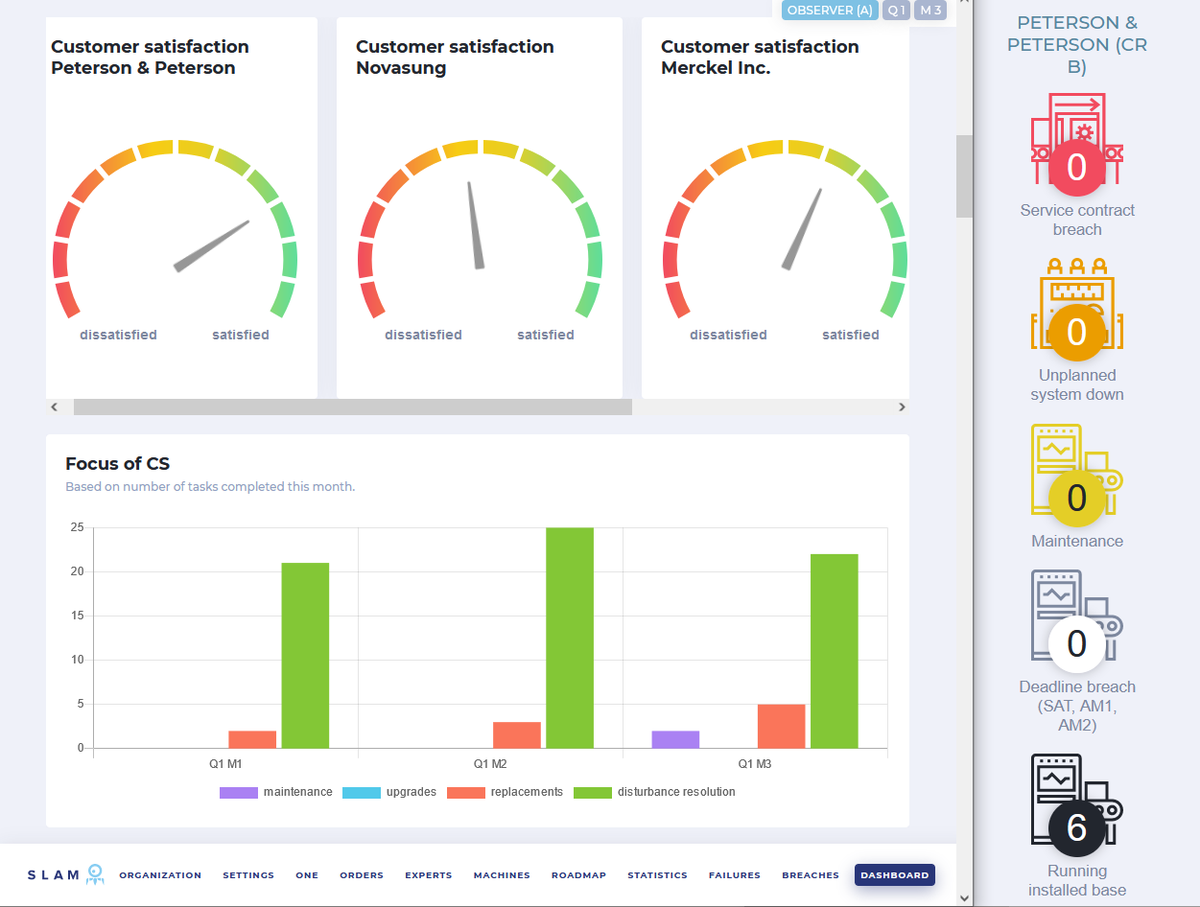The image size is (1200, 907).
Task: Open the Failures page
Action: [734, 875]
